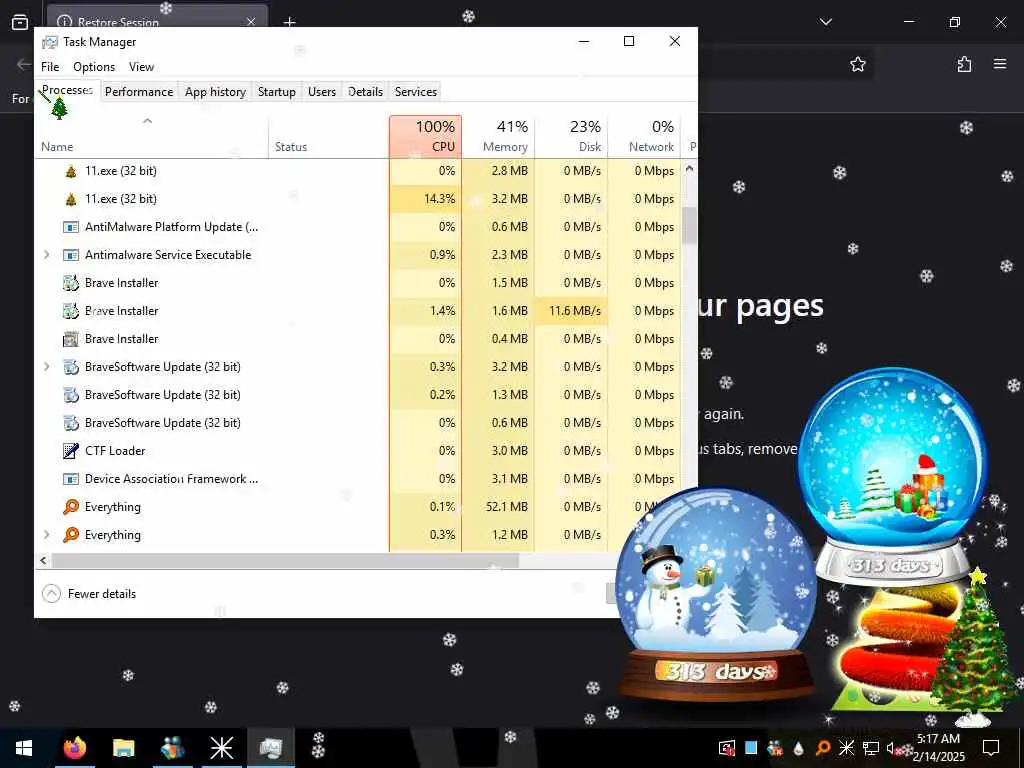Click the two-people app icon in taskbar
This screenshot has height=768, width=1024.
(172, 748)
